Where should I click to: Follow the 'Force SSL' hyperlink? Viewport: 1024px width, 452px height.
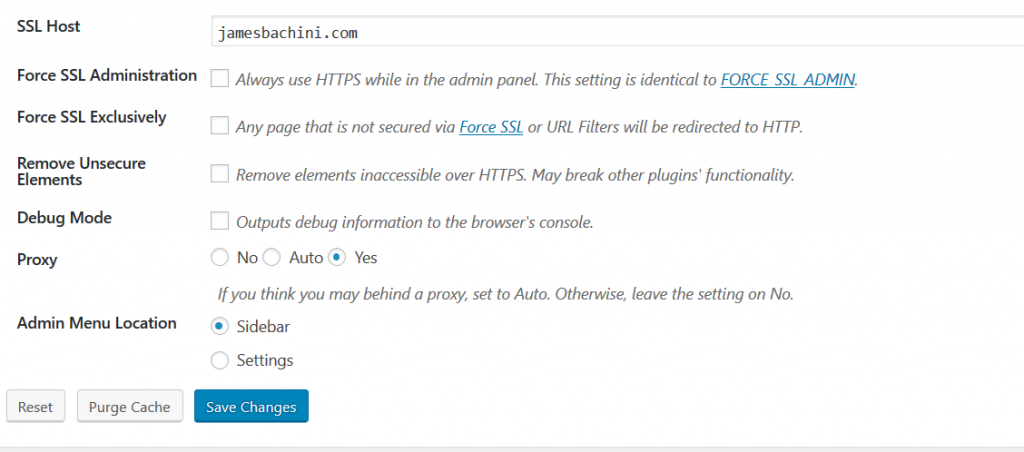click(491, 127)
